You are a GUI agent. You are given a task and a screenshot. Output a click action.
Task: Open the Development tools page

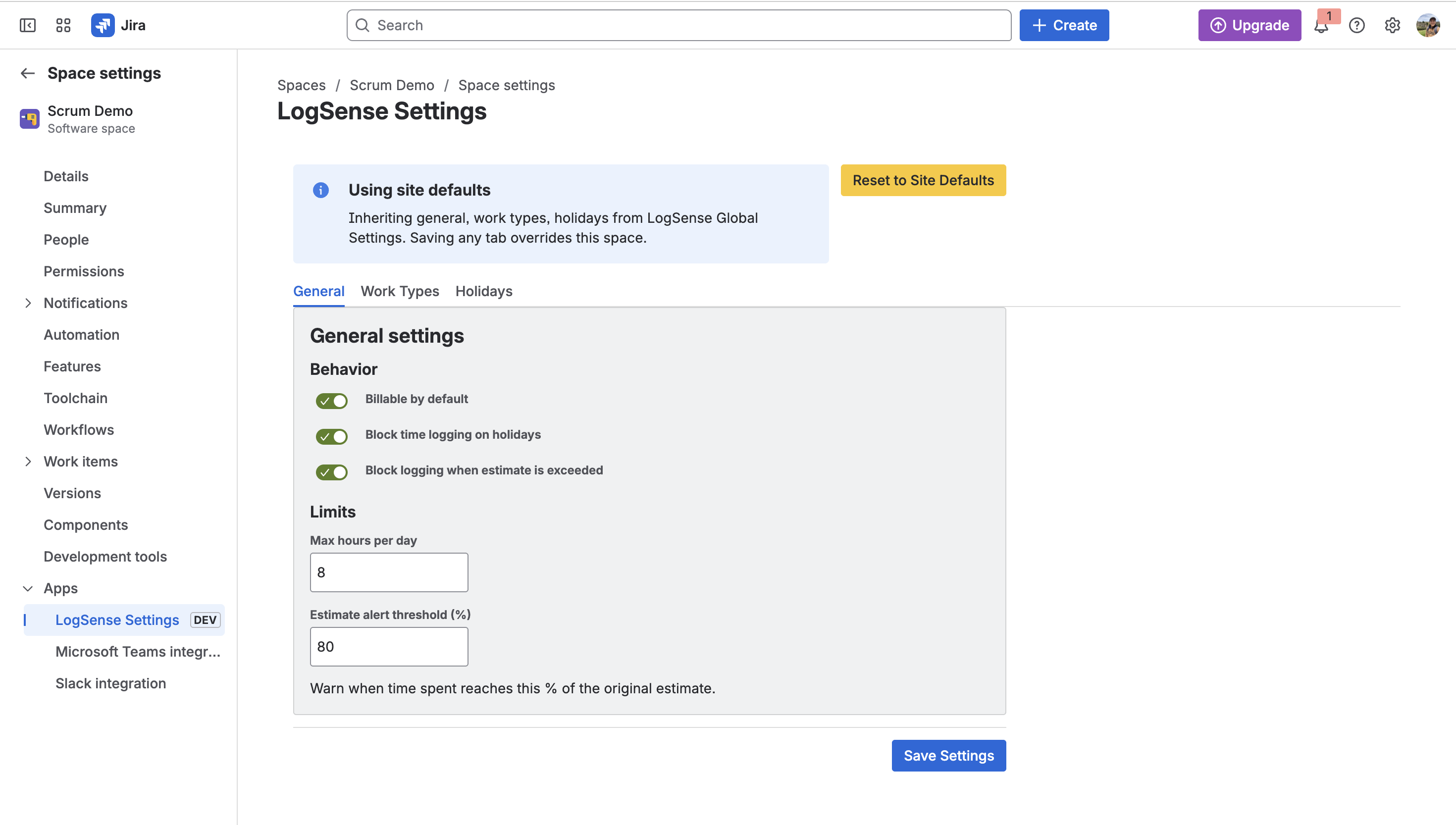pos(105,557)
